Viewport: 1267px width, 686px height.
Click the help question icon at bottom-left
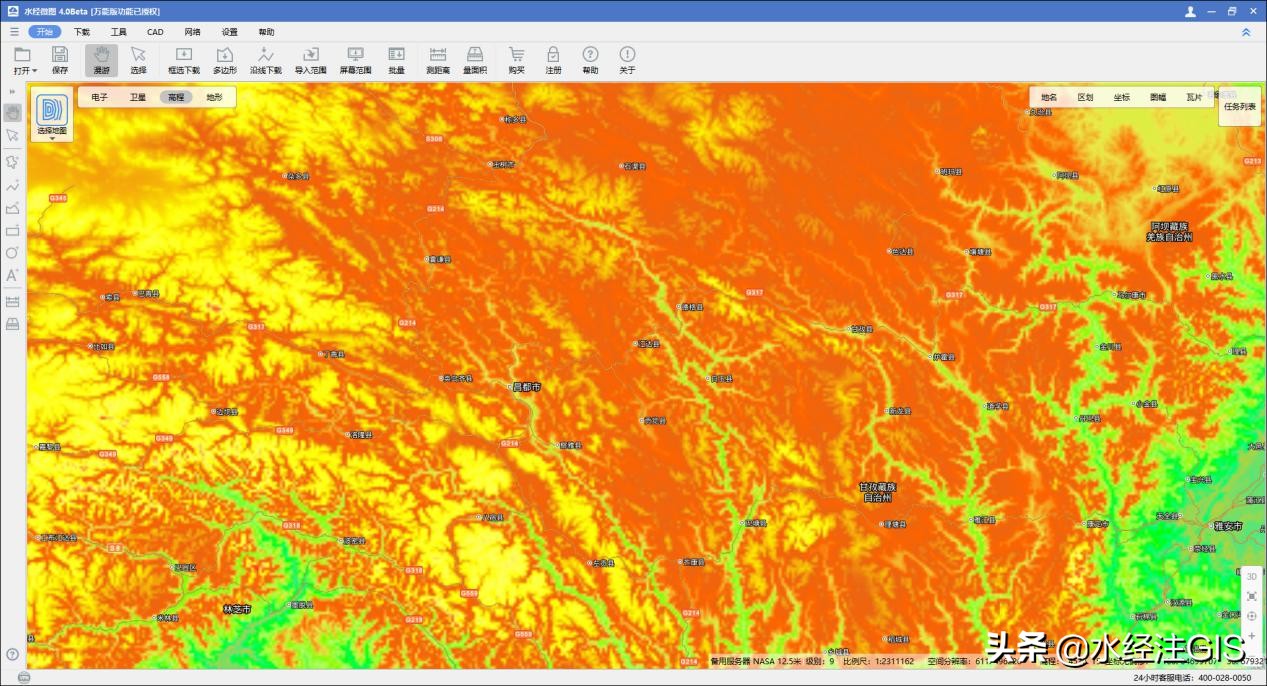(x=13, y=654)
